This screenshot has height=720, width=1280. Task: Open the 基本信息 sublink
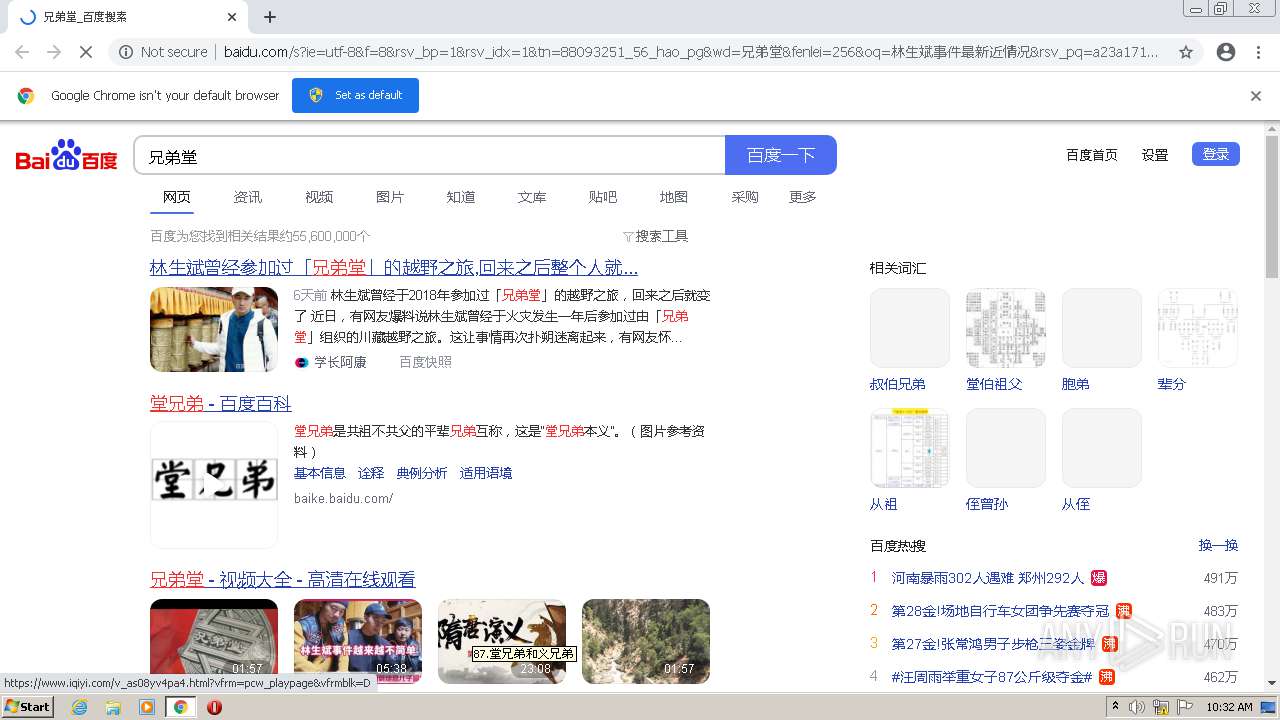click(x=320, y=473)
